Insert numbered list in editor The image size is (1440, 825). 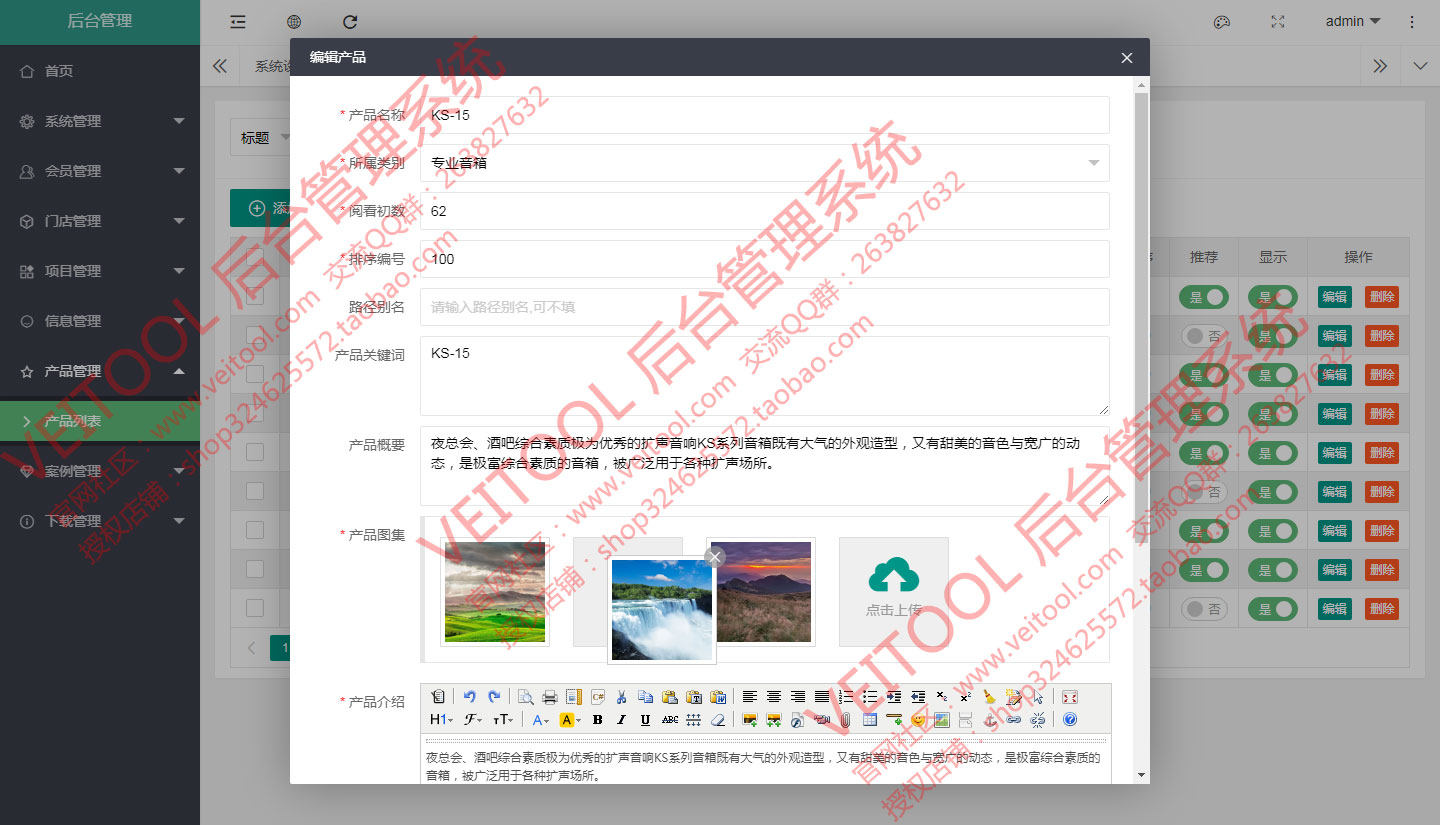tap(846, 697)
